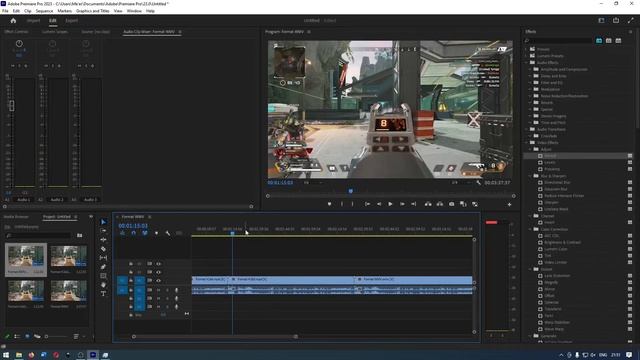Step forward one frame in Program monitor
This screenshot has width=640, height=360.
[402, 204]
